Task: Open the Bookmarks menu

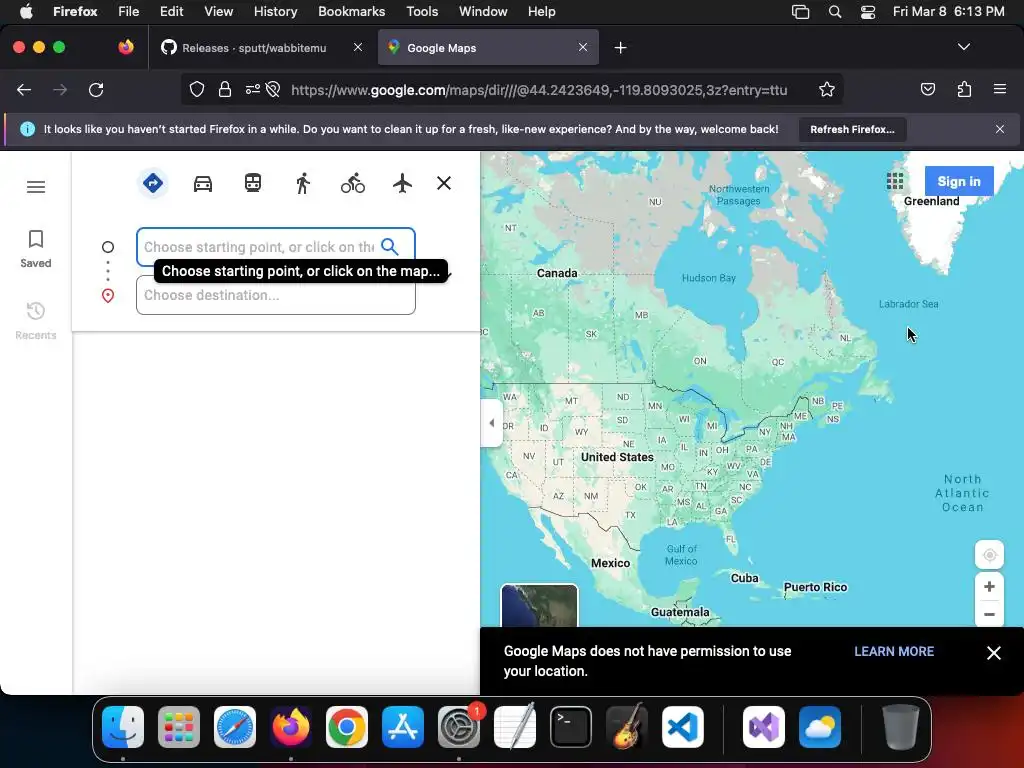Action: pos(351,12)
